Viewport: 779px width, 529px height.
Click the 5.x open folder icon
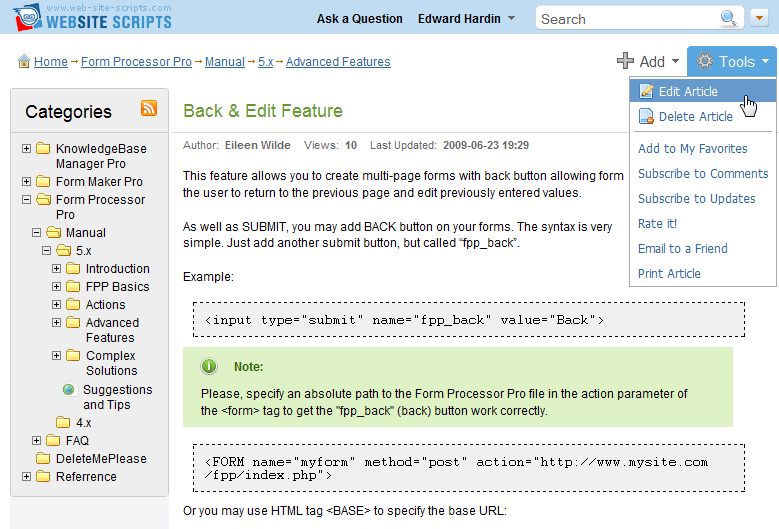(x=63, y=250)
